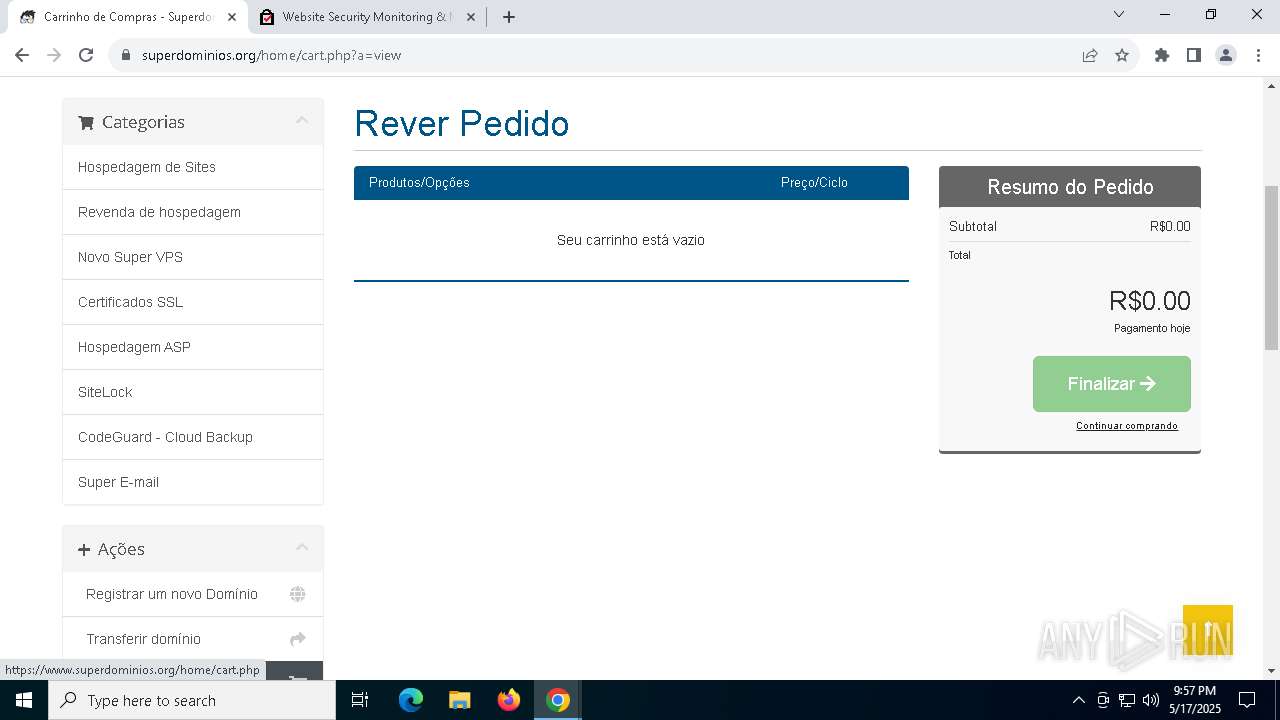Click the Produtos/Opções column header
This screenshot has height=720, width=1280.
(x=419, y=182)
